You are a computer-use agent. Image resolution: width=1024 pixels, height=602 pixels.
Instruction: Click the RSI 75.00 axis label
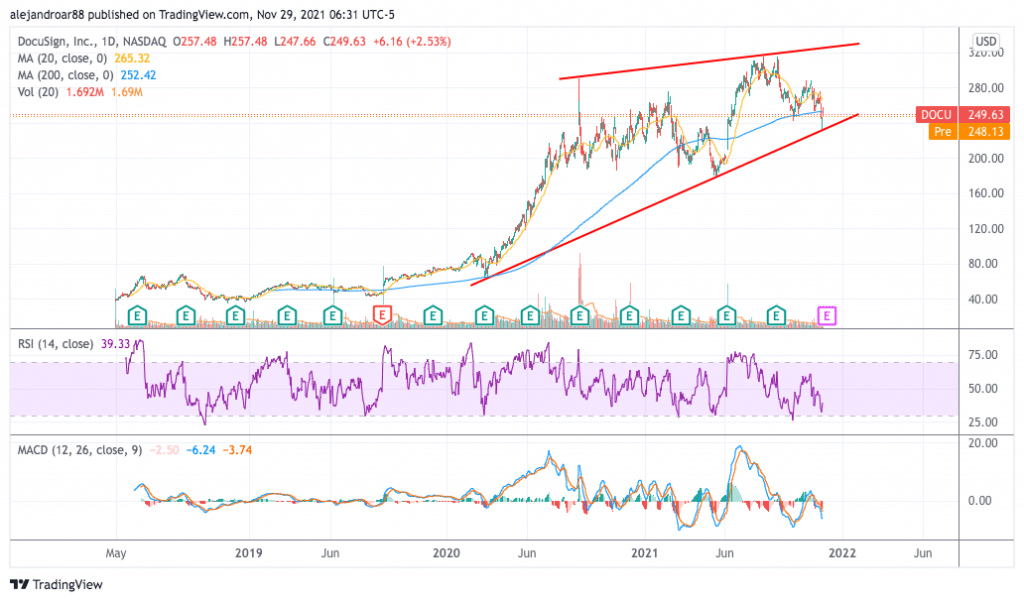[983, 355]
